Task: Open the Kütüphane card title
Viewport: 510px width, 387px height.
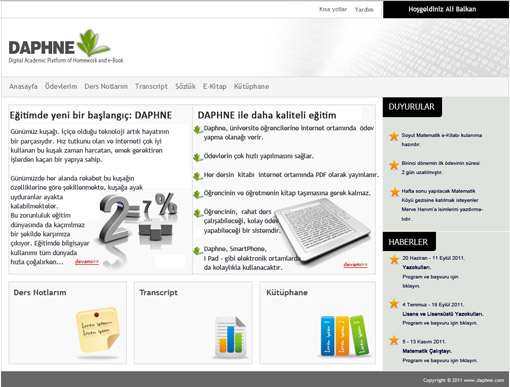Action: [287, 292]
